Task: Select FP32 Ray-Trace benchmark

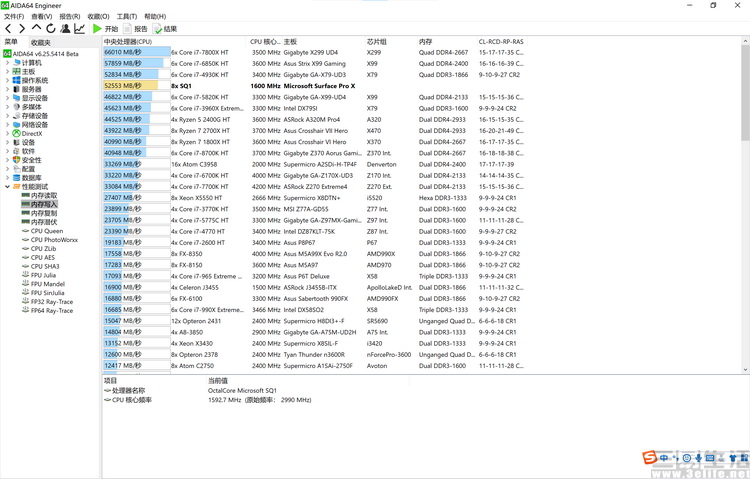Action: click(48, 301)
